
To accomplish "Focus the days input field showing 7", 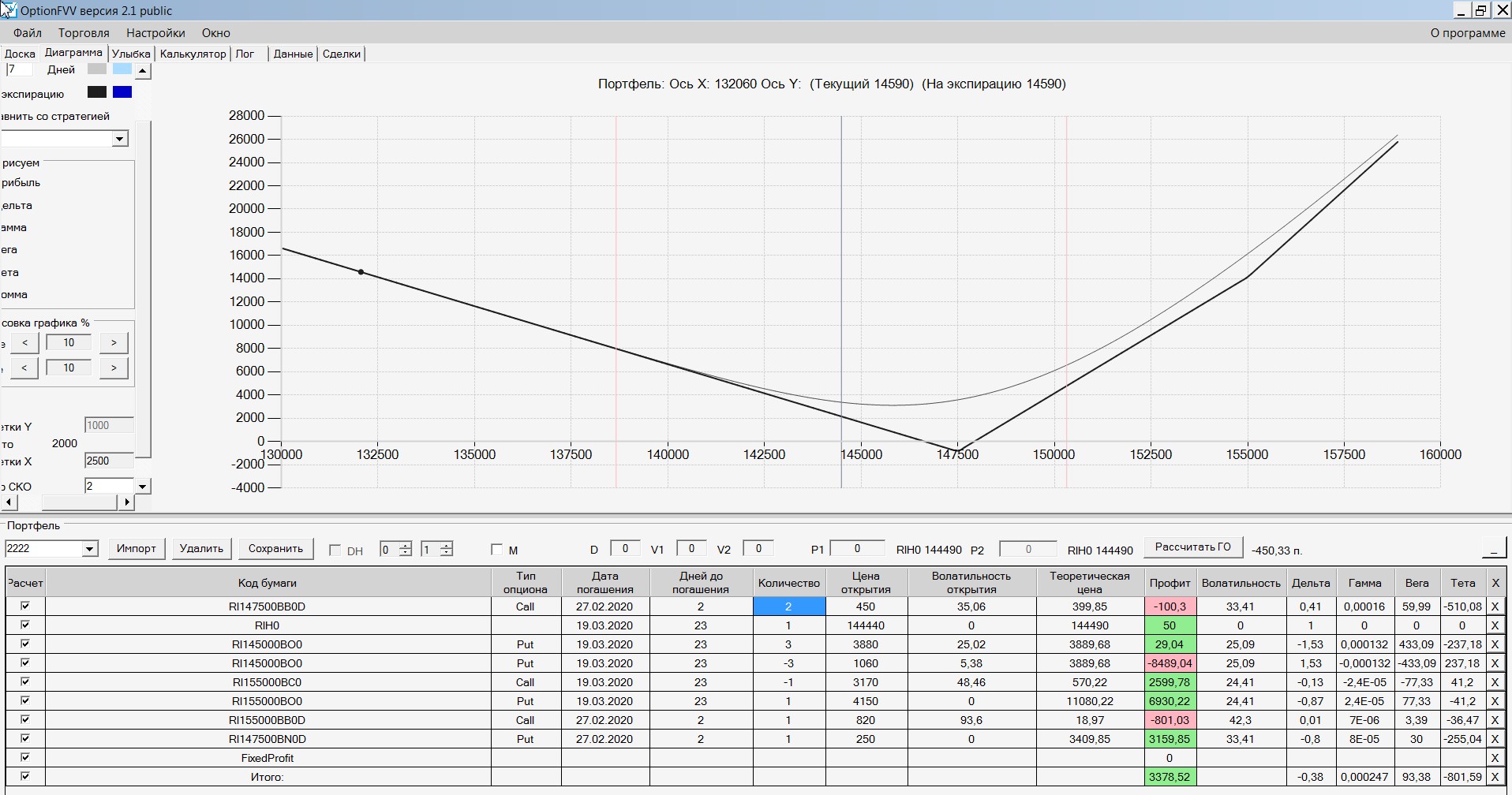I will point(19,69).
